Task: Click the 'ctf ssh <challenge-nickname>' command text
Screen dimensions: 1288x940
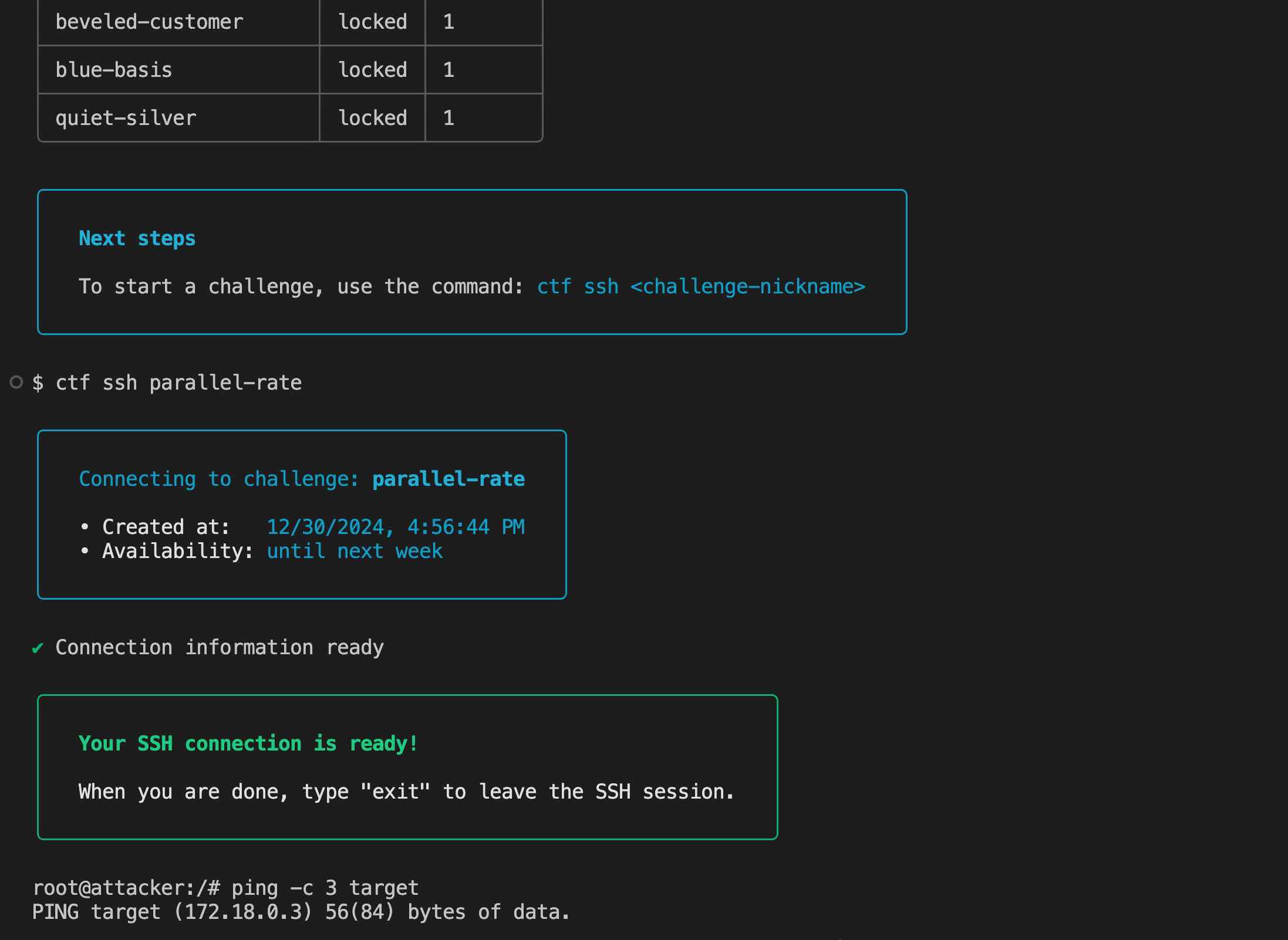Action: point(701,286)
